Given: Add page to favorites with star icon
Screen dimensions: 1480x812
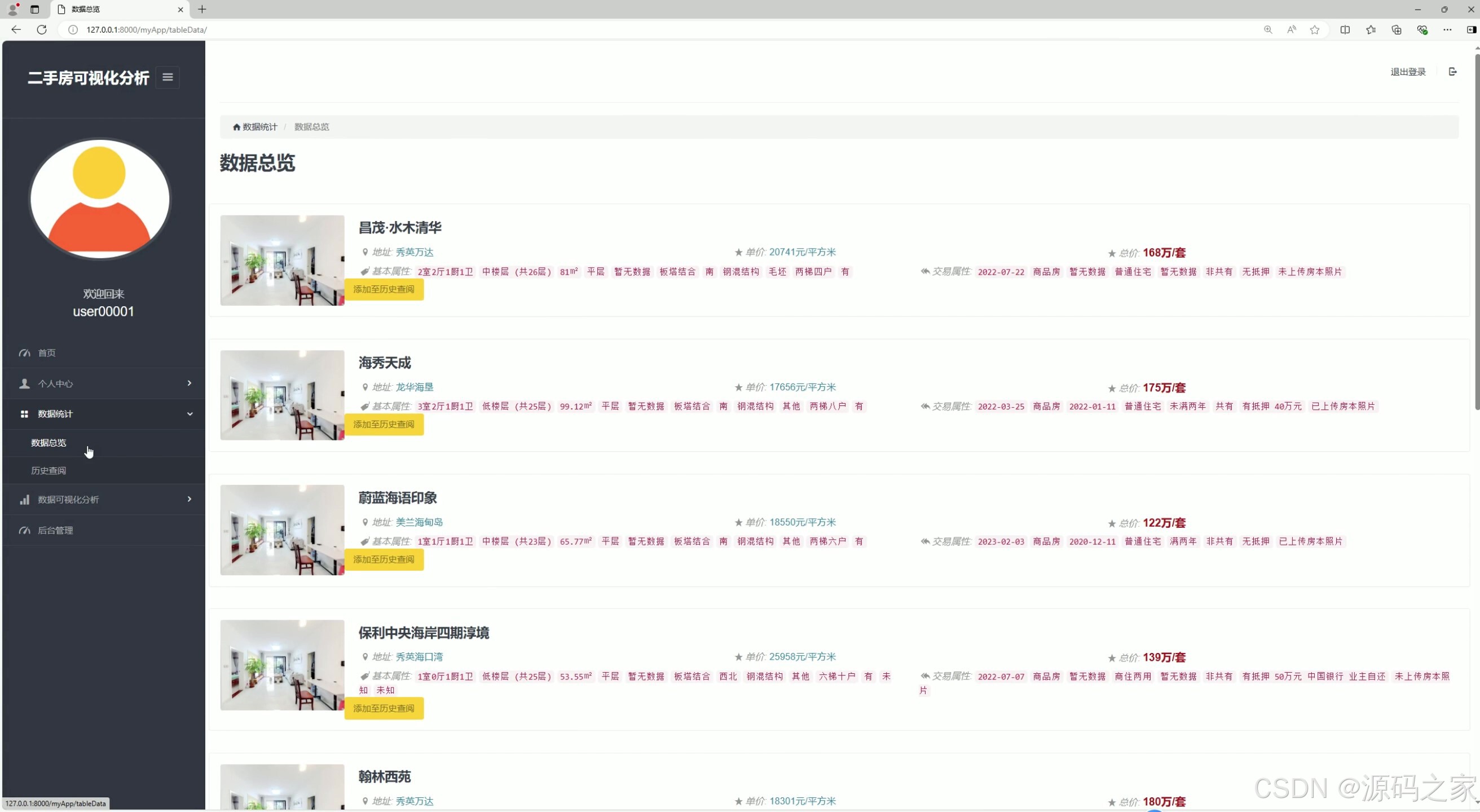Looking at the screenshot, I should [x=1315, y=30].
